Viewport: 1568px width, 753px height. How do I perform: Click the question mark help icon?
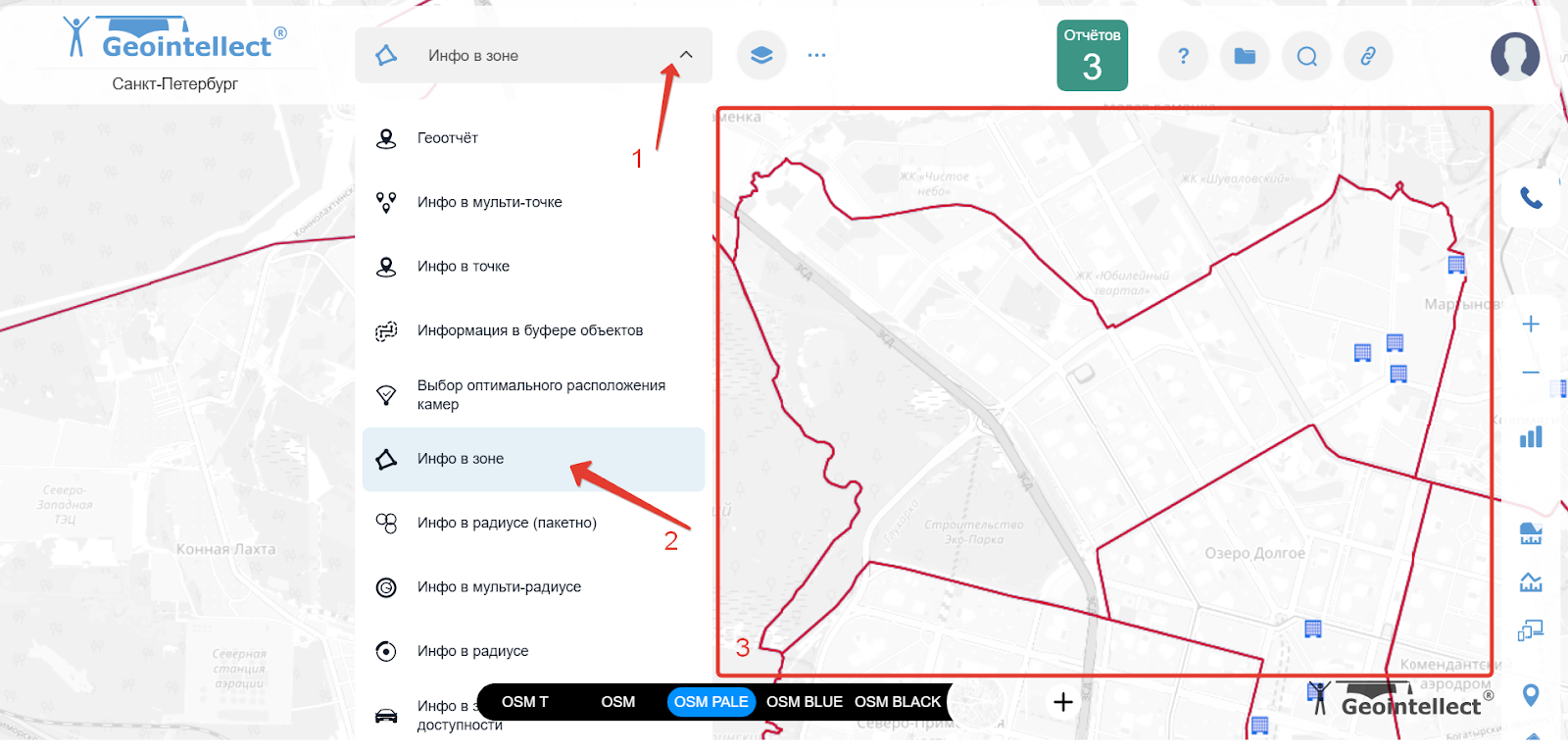1183,56
